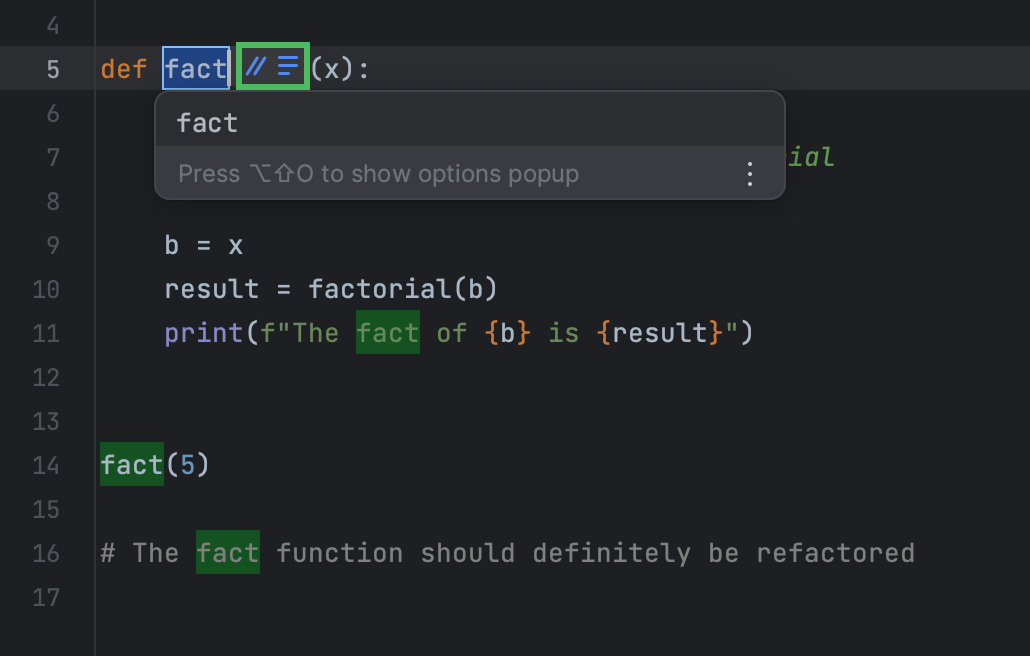This screenshot has width=1030, height=656.
Task: Click the highlighted fact word in the comment
Action: pyautogui.click(x=228, y=552)
